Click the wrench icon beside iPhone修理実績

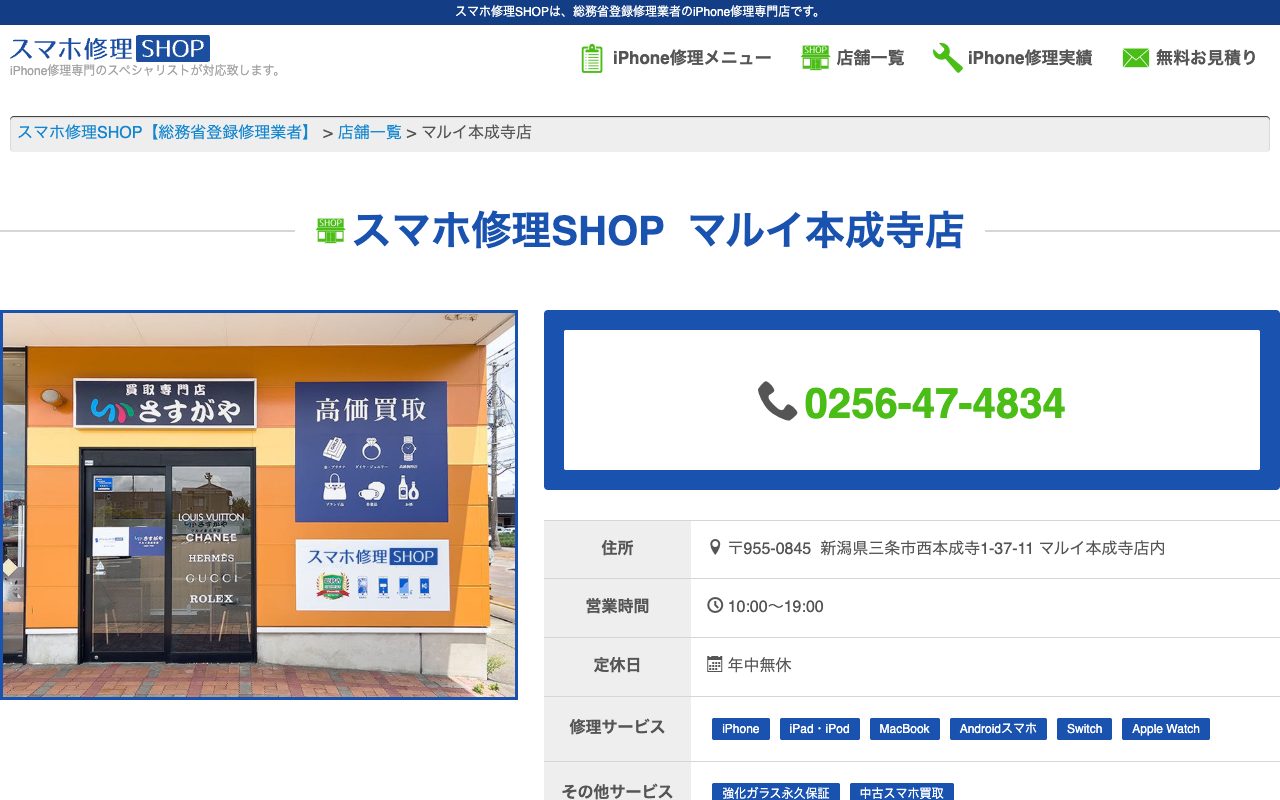click(x=947, y=58)
